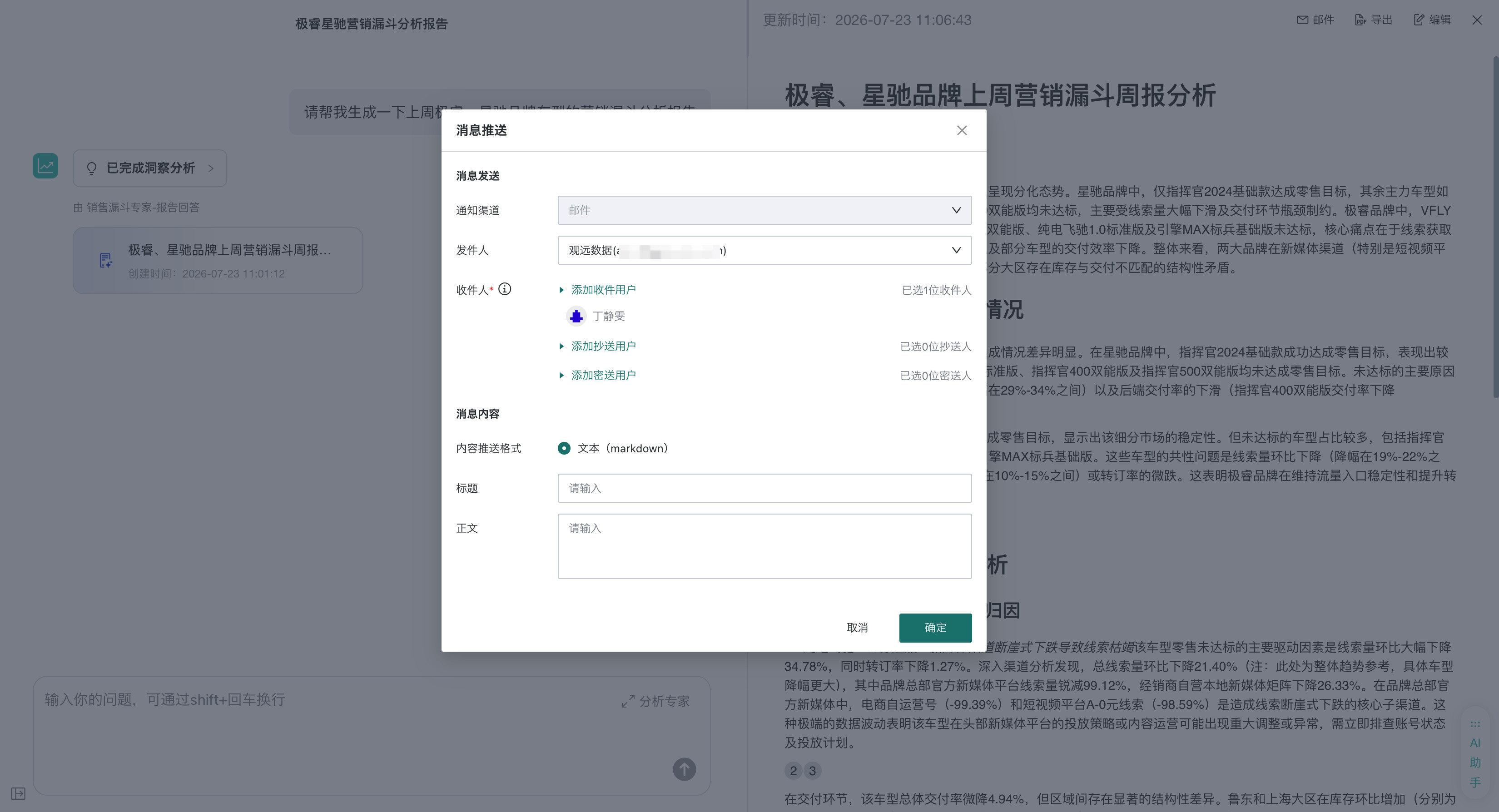
Task: Click the chart analysis avatar icon
Action: click(45, 166)
